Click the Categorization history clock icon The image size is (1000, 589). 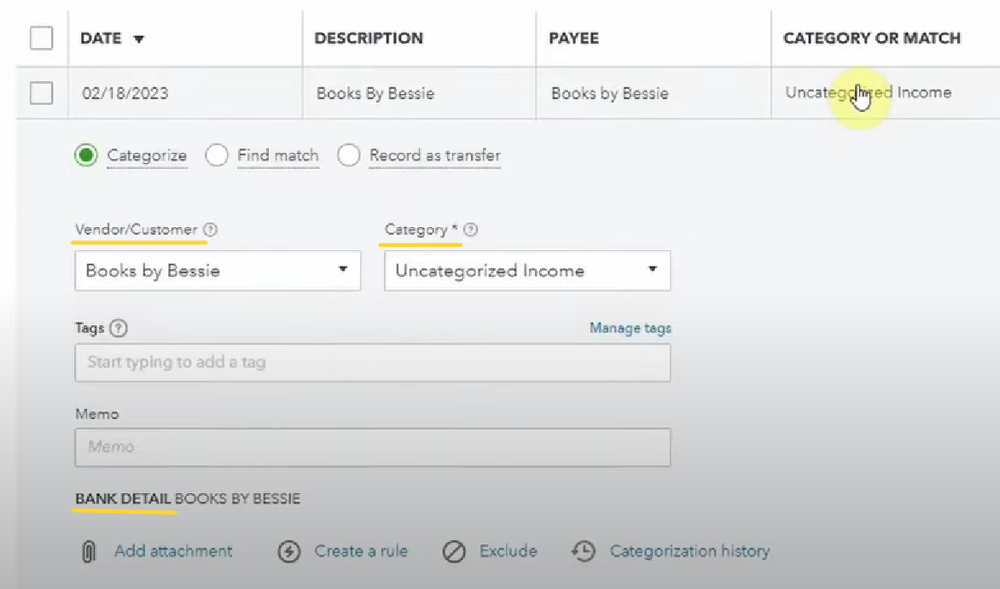(x=584, y=551)
